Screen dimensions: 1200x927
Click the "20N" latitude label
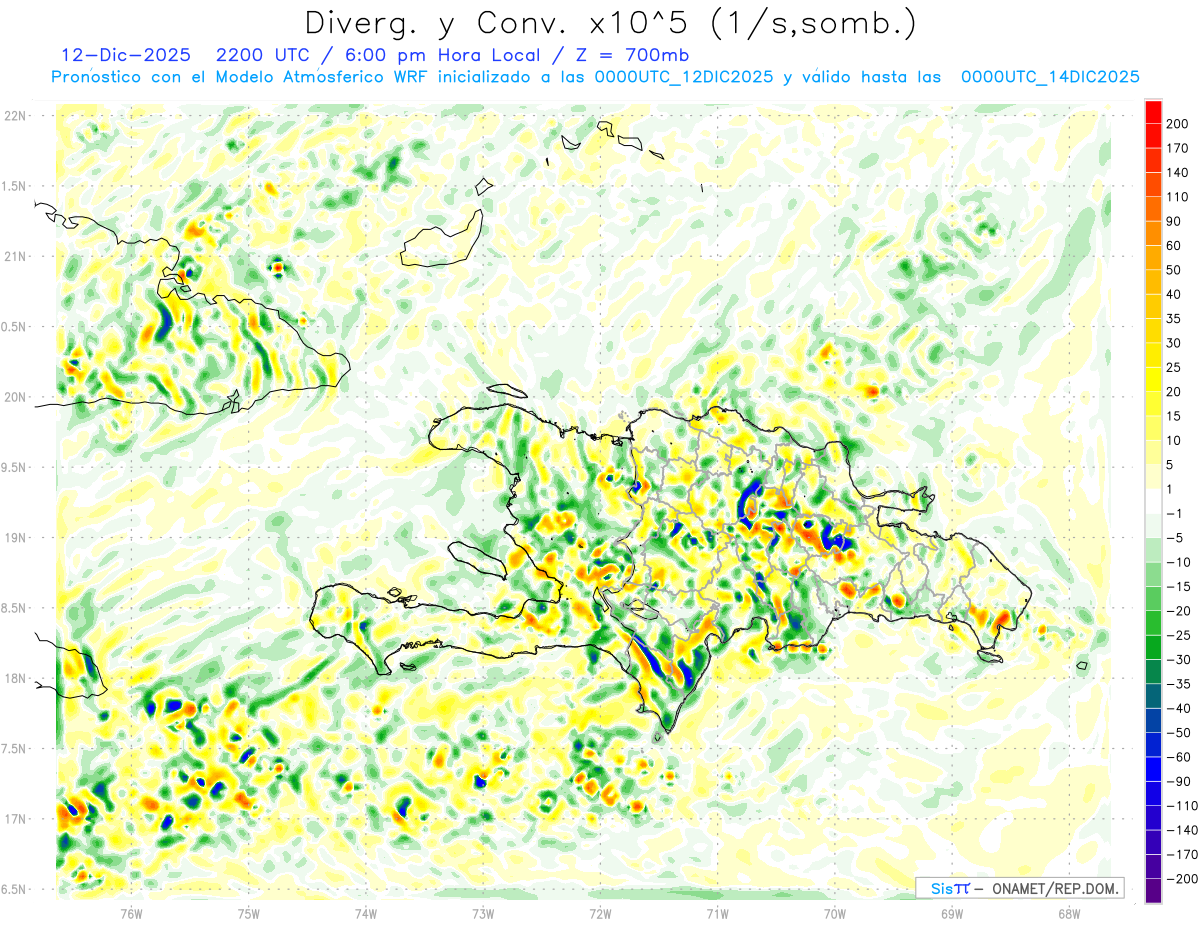click(x=15, y=397)
